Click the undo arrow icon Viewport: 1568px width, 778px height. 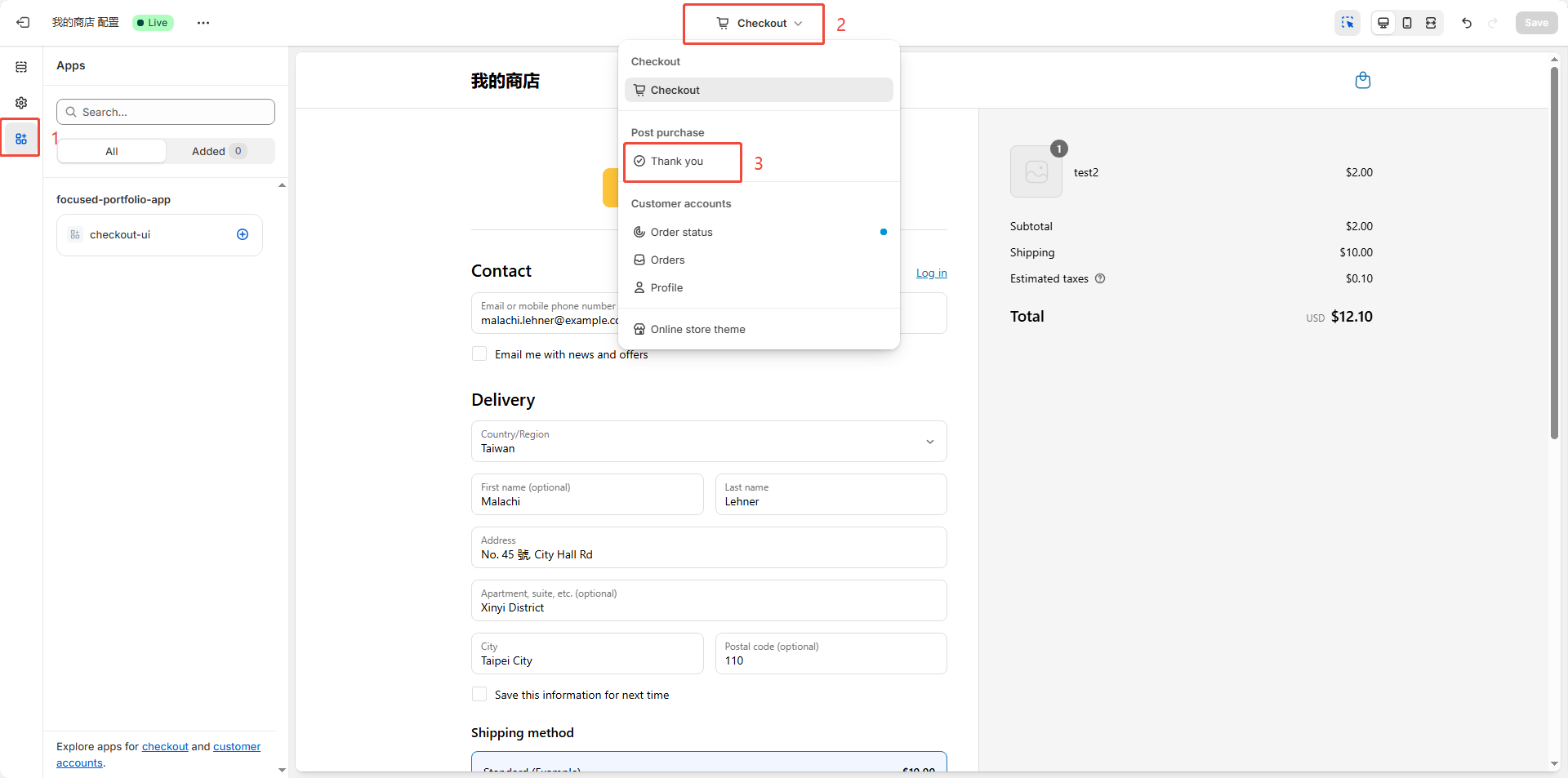[x=1467, y=23]
